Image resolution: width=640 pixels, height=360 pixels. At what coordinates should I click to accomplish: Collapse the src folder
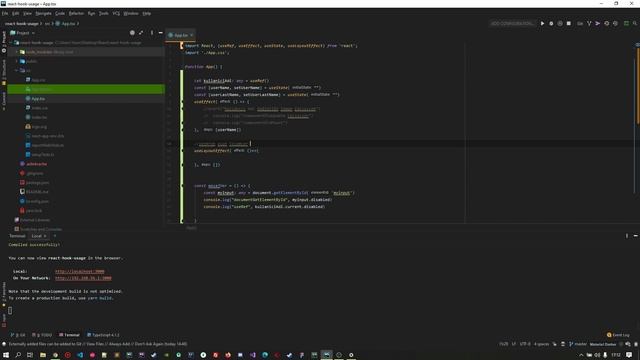pos(17,71)
